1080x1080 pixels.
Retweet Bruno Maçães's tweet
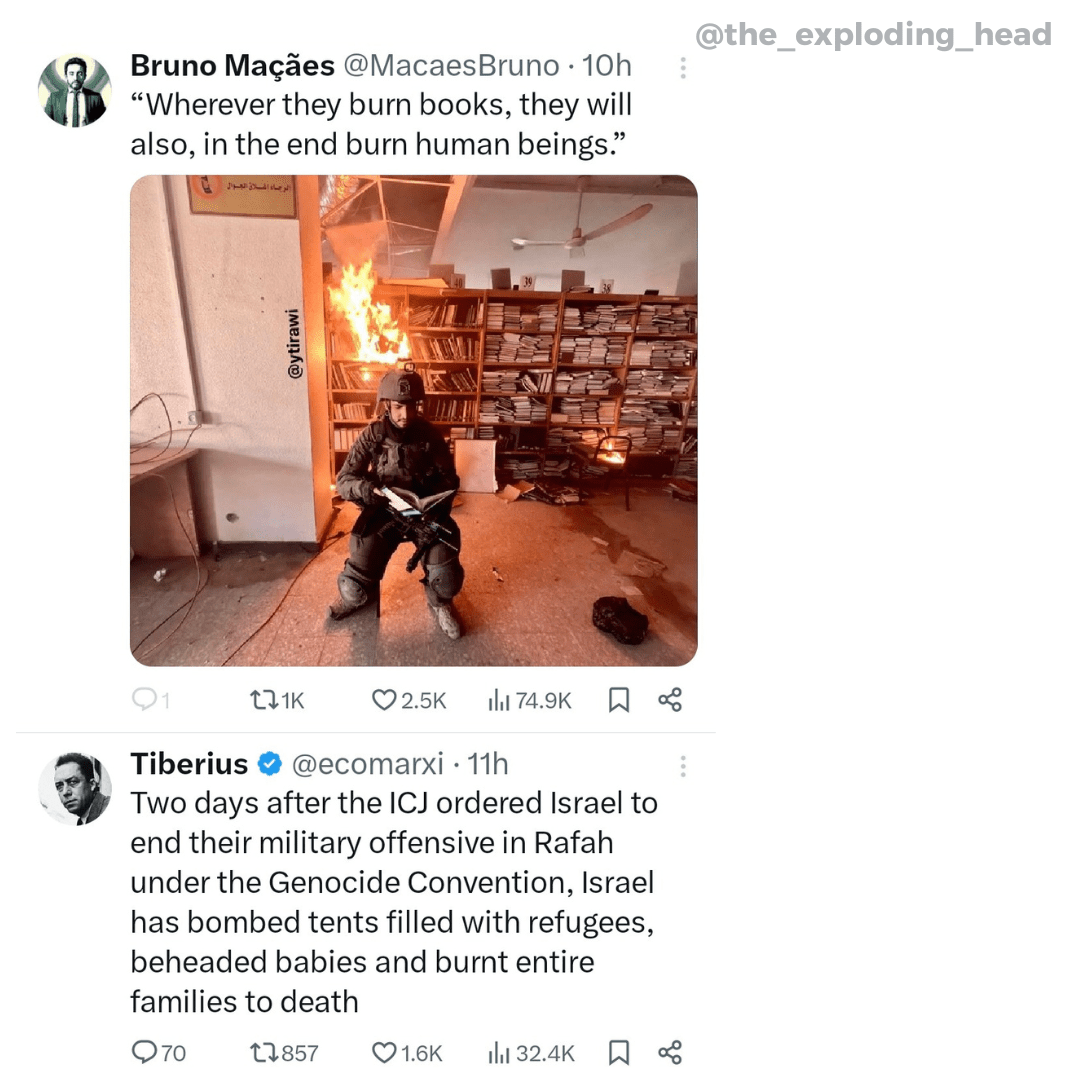point(260,701)
